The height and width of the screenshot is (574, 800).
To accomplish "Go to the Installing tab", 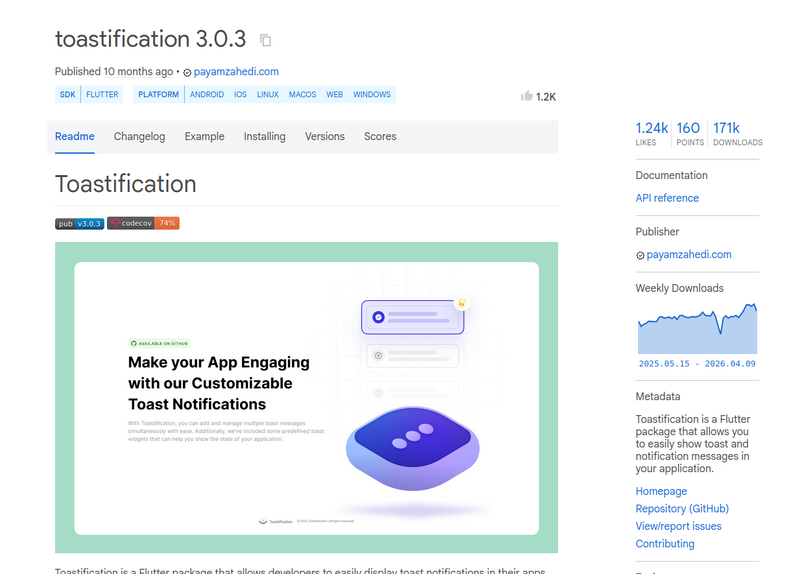I will coord(264,136).
